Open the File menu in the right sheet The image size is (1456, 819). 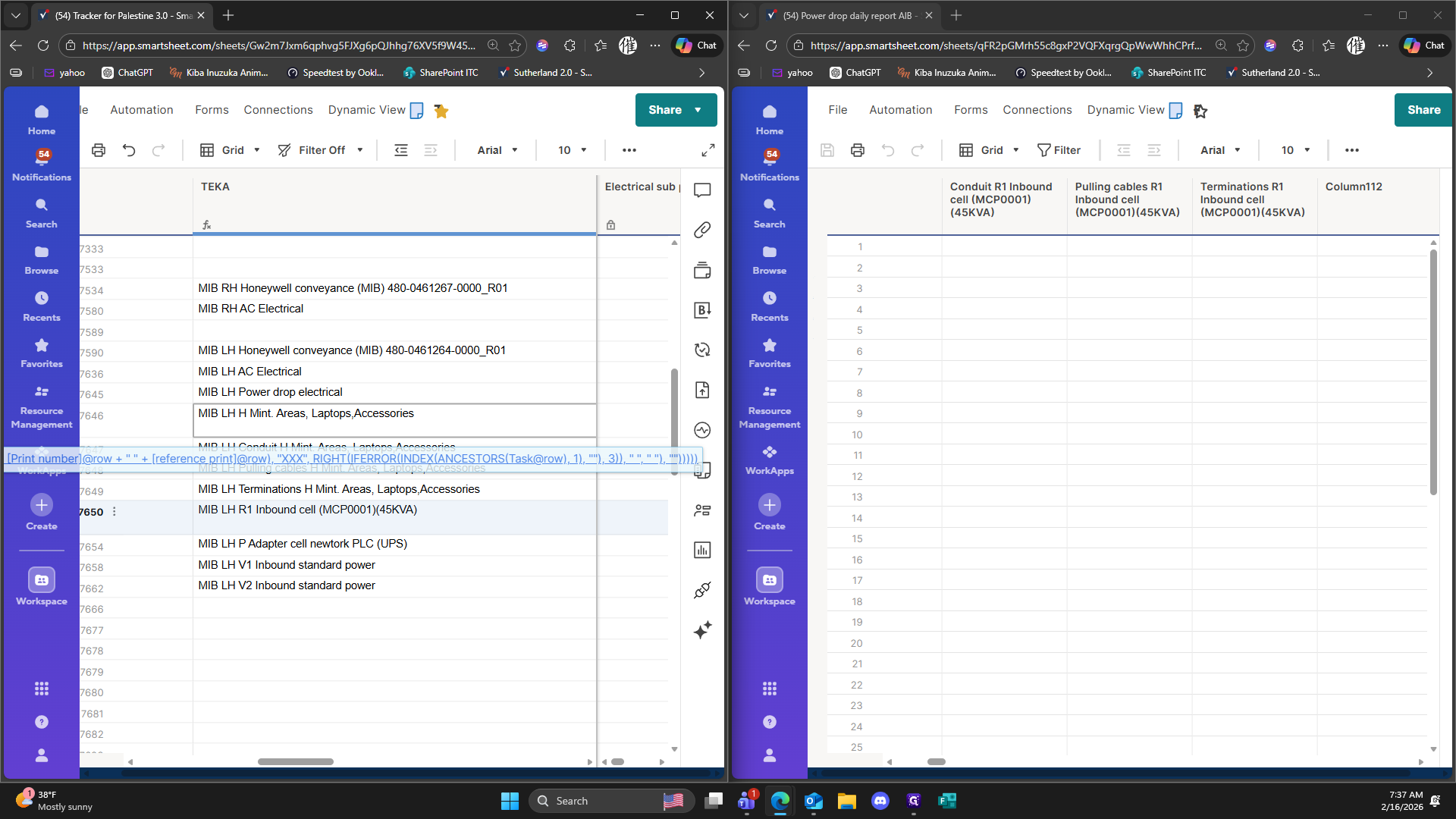pos(837,110)
